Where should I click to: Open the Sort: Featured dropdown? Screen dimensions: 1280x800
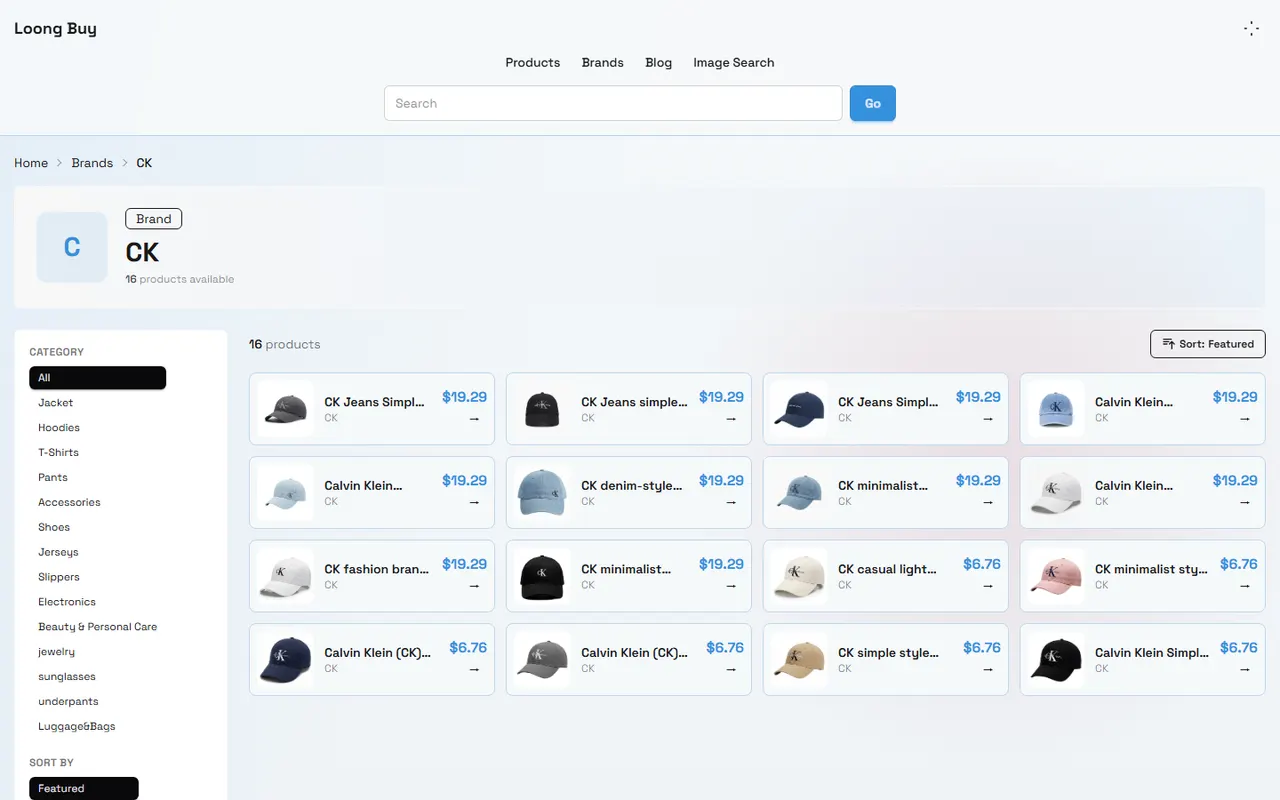click(x=1207, y=344)
